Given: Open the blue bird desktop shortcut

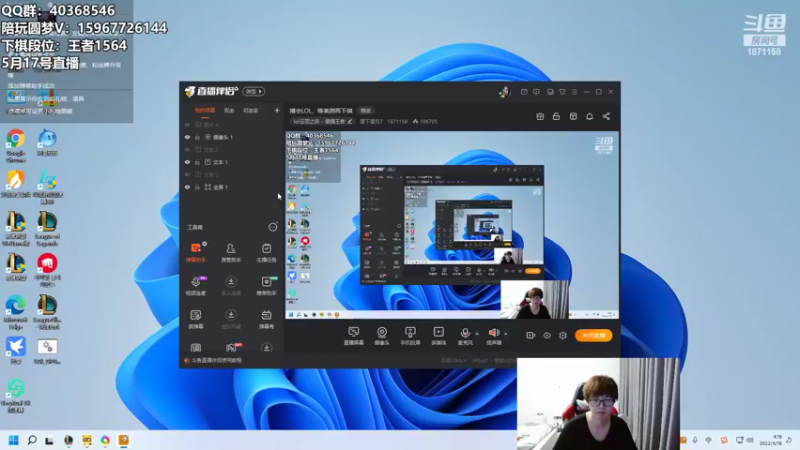Looking at the screenshot, I should coord(16,351).
